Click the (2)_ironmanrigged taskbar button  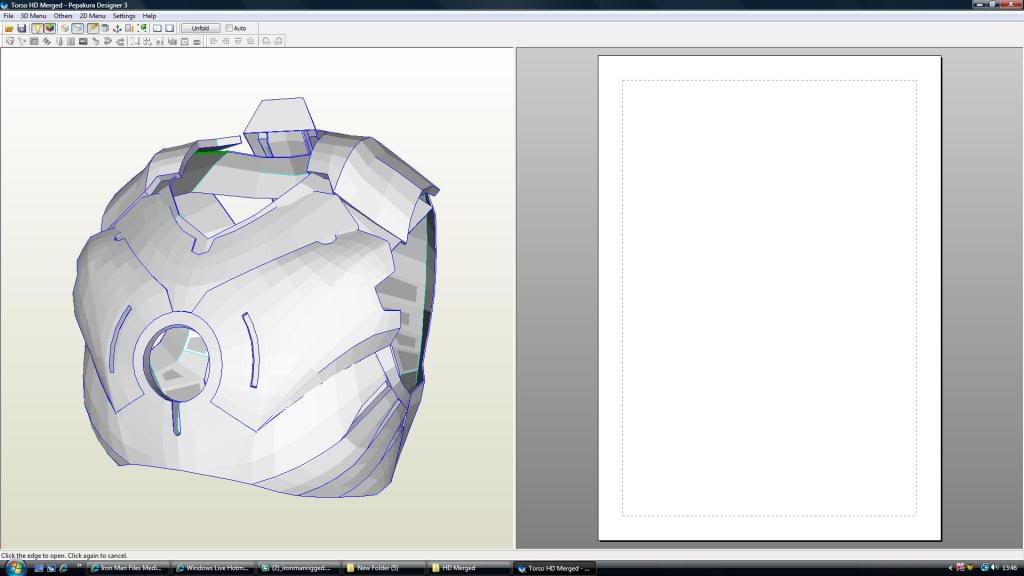coord(298,568)
